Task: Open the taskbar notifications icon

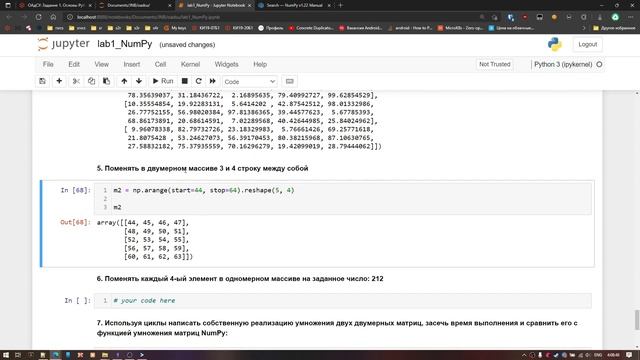Action: click(629, 355)
